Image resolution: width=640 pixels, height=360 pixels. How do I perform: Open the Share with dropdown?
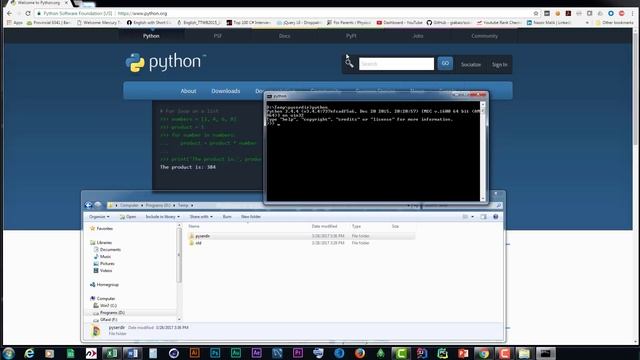[x=201, y=217]
